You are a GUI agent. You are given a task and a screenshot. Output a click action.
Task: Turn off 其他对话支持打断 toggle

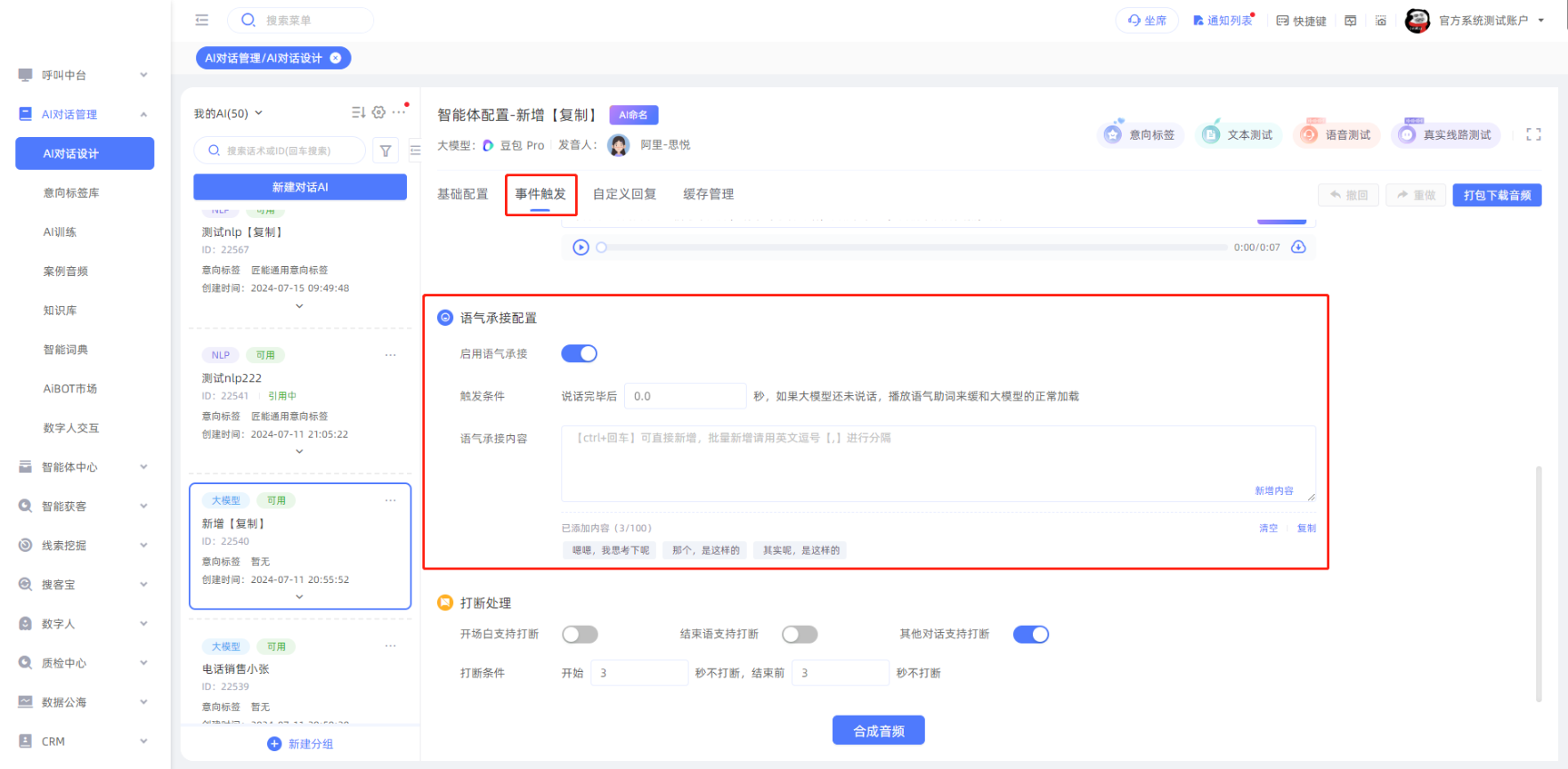tap(1030, 635)
